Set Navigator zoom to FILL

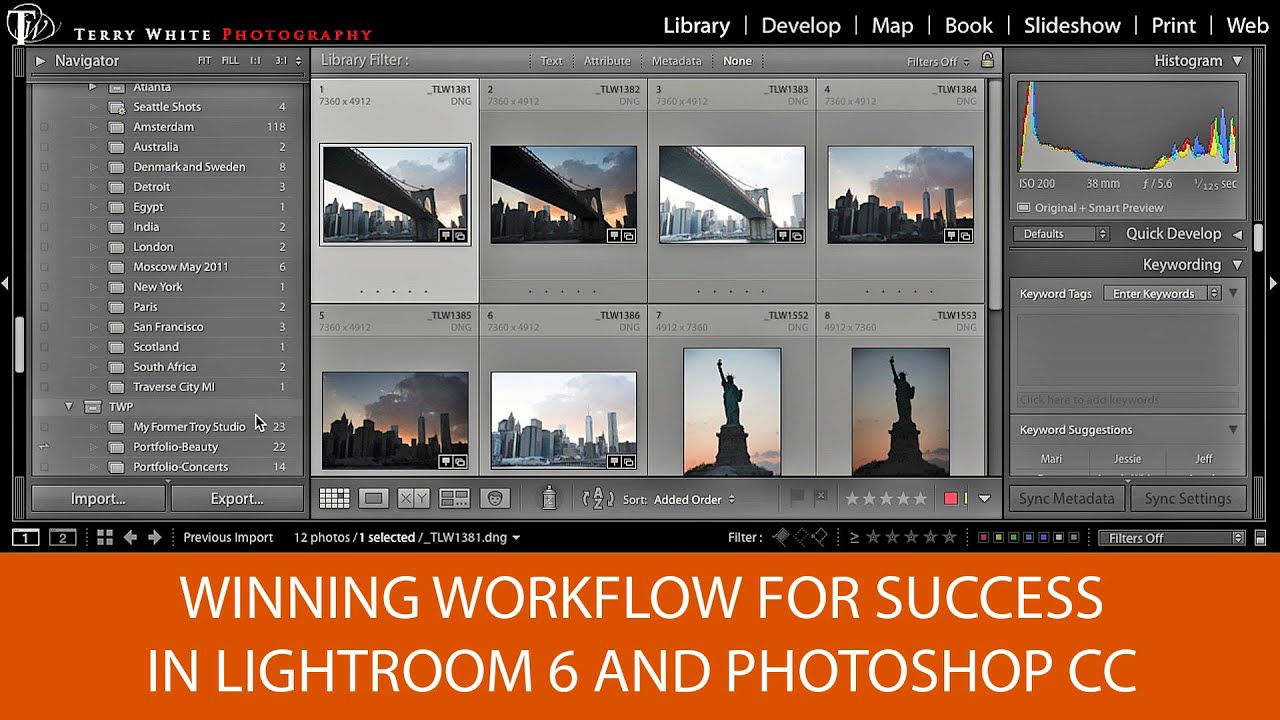pos(230,61)
